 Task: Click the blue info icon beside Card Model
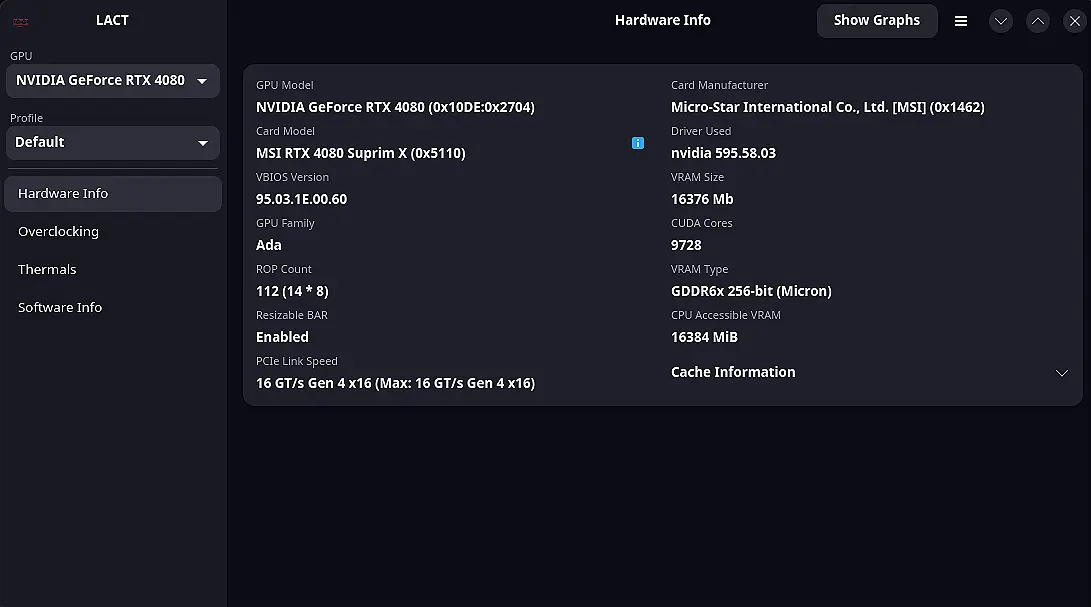click(638, 143)
